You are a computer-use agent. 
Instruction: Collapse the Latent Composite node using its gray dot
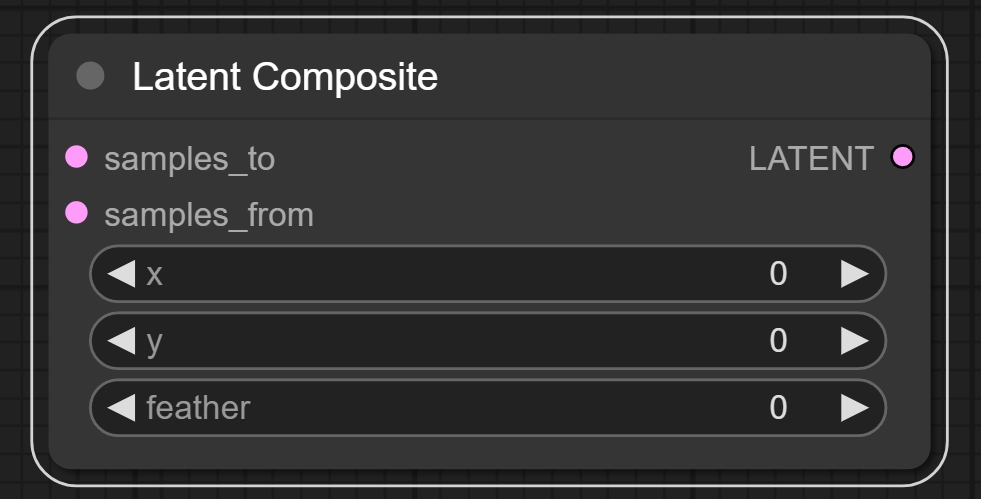point(90,76)
